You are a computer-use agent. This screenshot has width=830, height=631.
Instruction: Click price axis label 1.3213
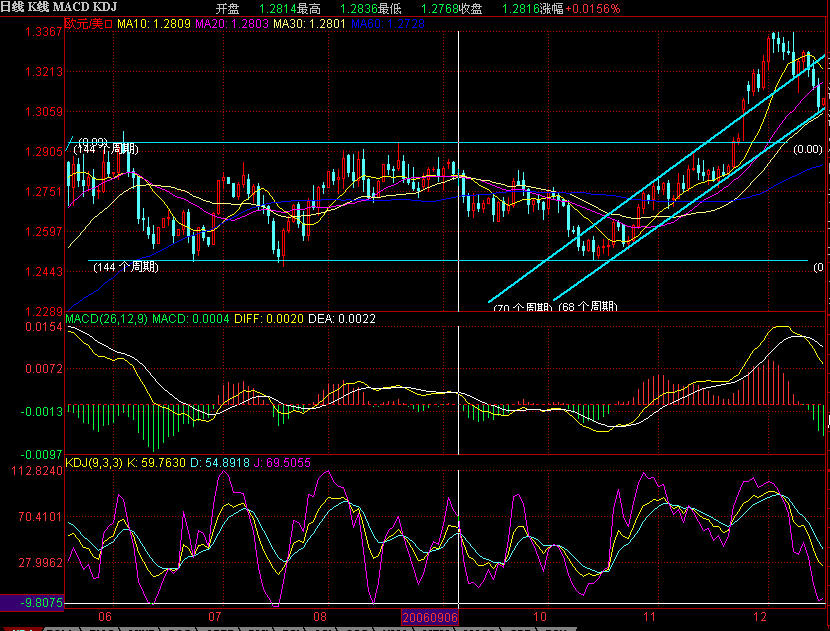44,71
